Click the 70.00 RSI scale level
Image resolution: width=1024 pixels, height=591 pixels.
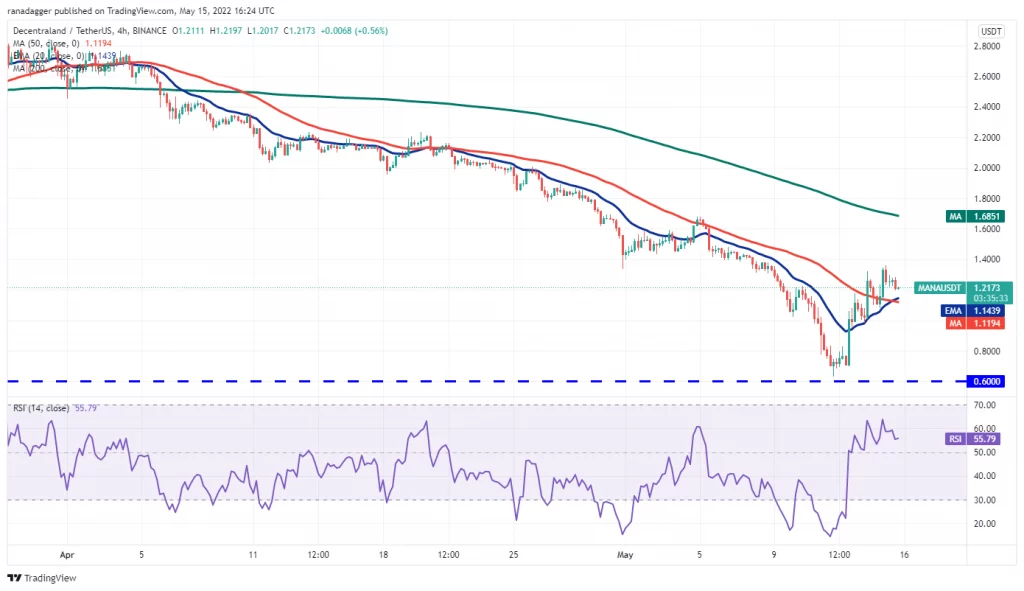[985, 405]
